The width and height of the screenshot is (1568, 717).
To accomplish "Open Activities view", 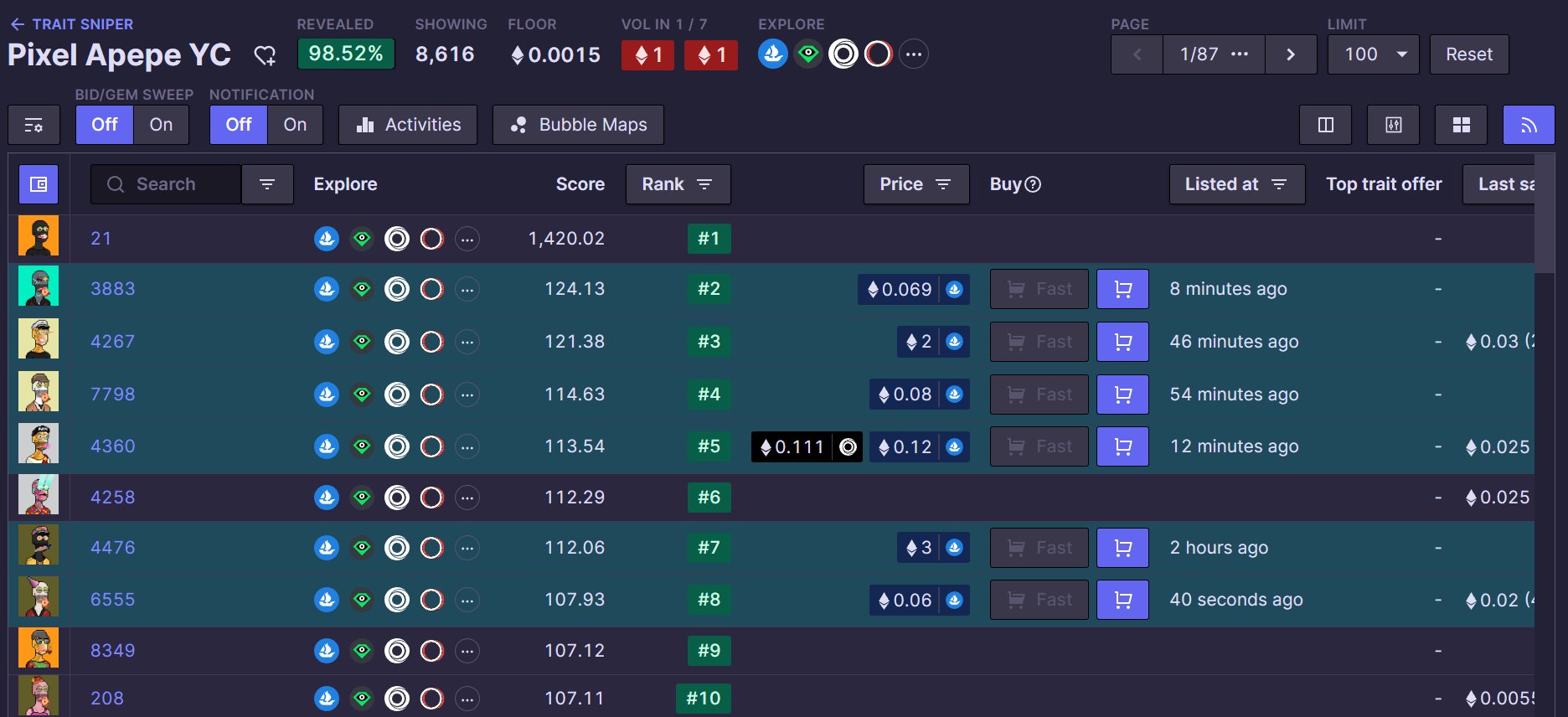I will (408, 125).
